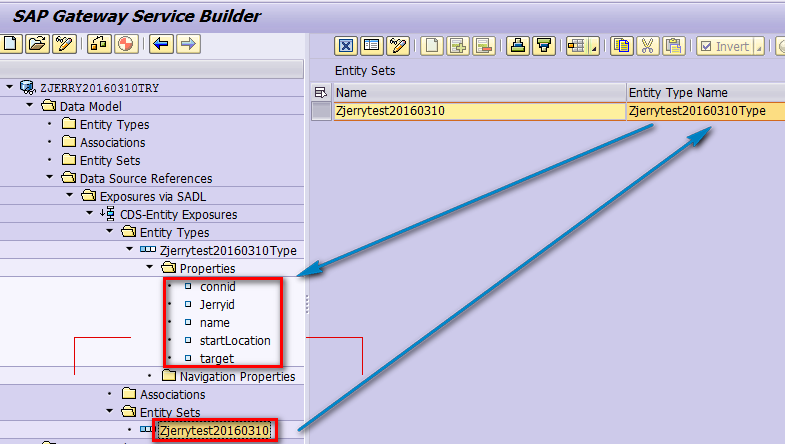Open the dropdown arrow next to Invert

(759, 47)
